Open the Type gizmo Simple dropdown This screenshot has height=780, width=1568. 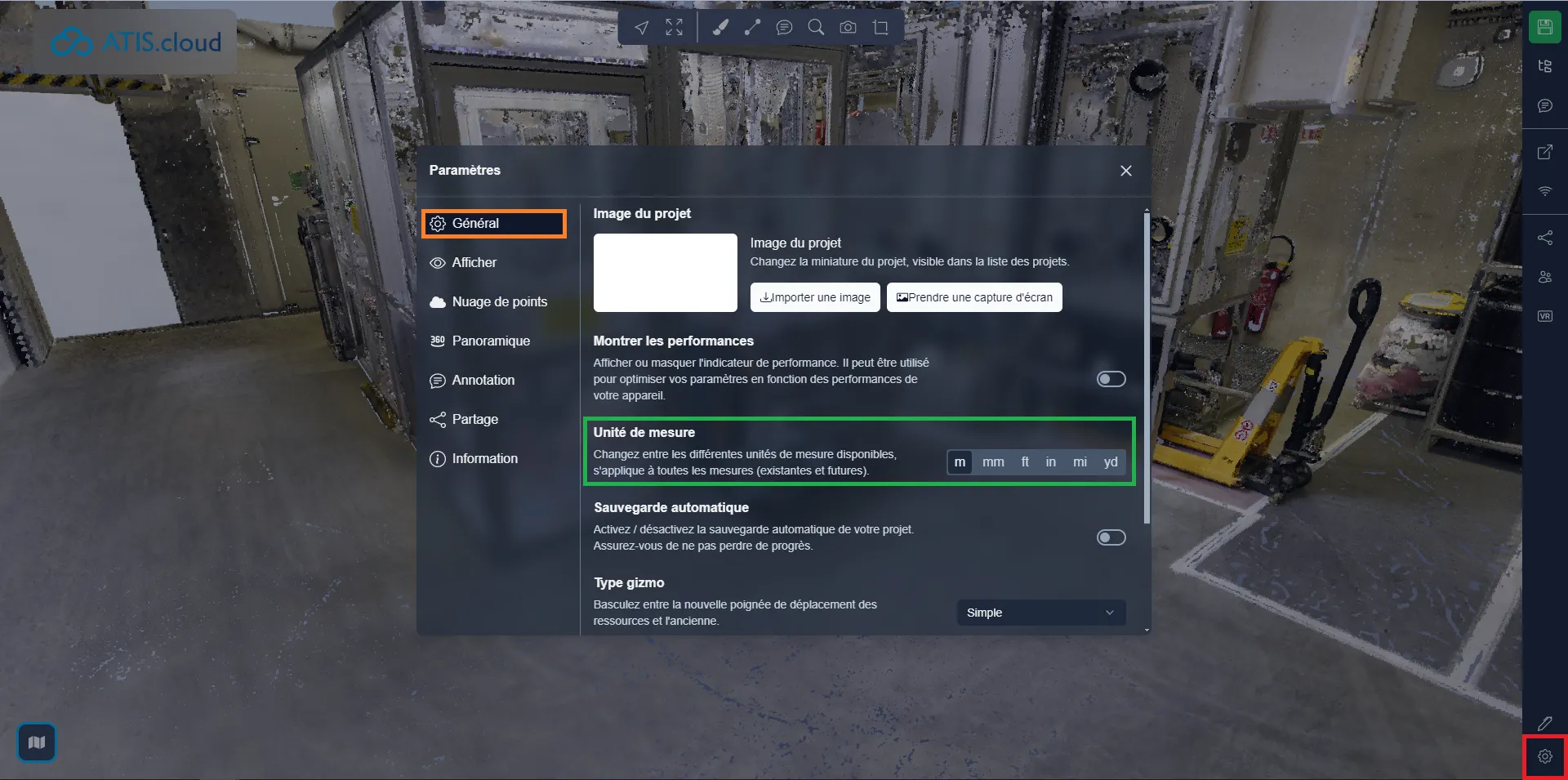click(x=1041, y=613)
